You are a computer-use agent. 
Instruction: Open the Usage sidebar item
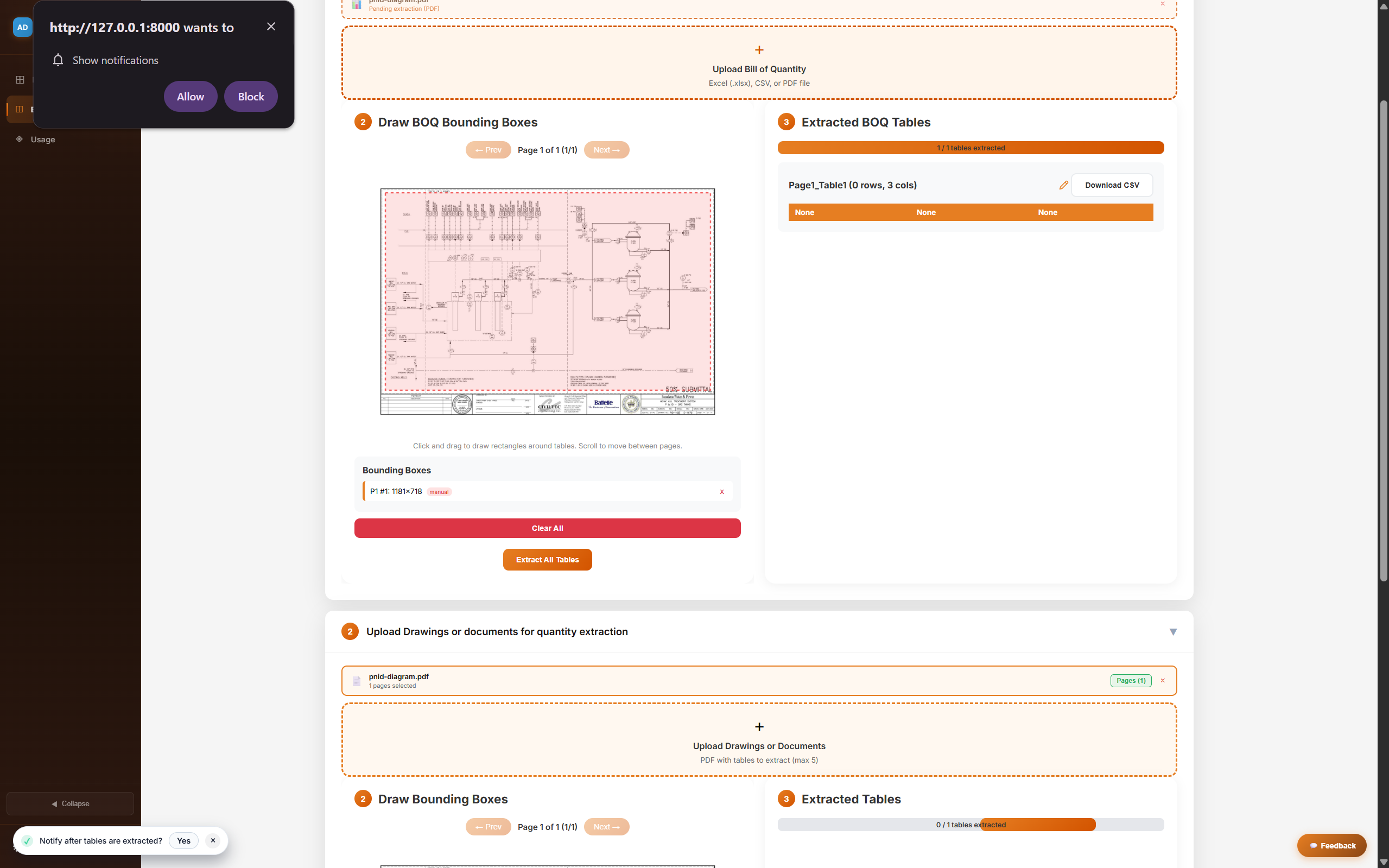click(x=42, y=140)
